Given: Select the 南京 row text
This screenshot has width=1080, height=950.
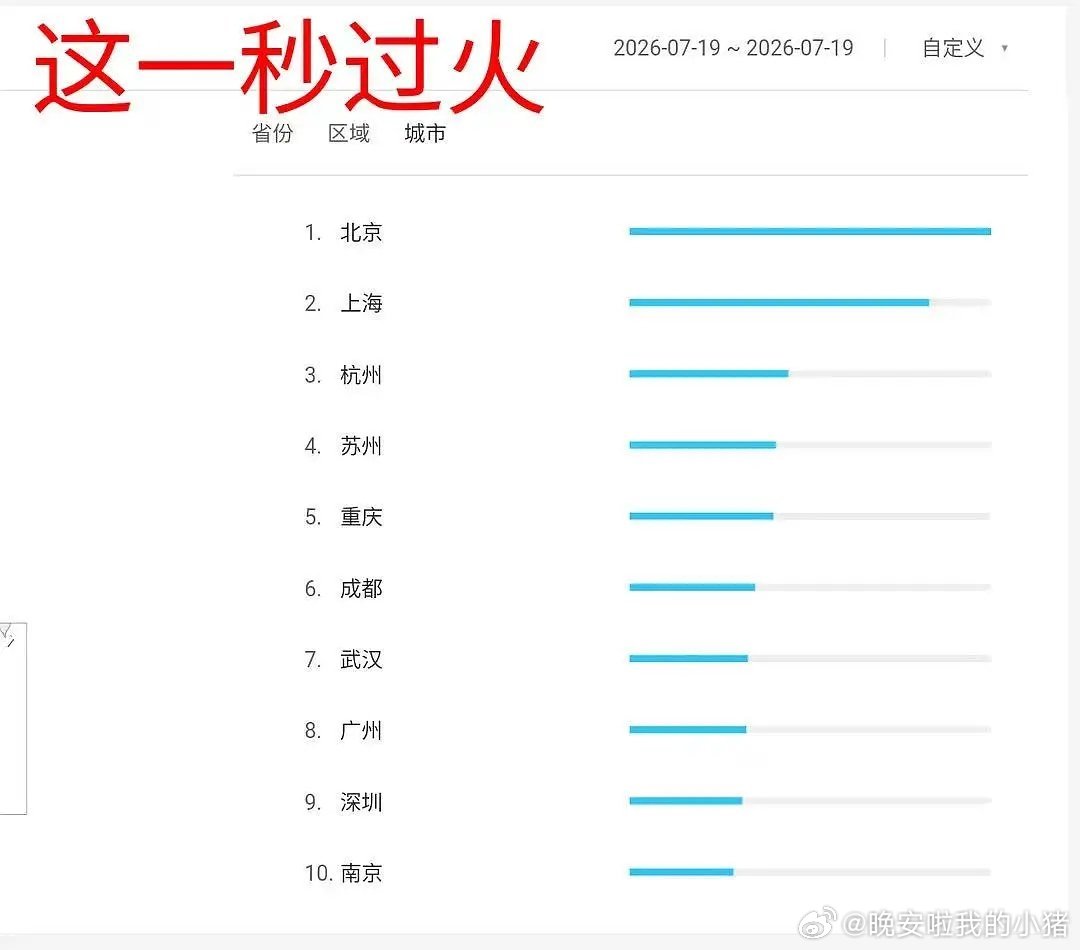Looking at the screenshot, I should tap(361, 873).
